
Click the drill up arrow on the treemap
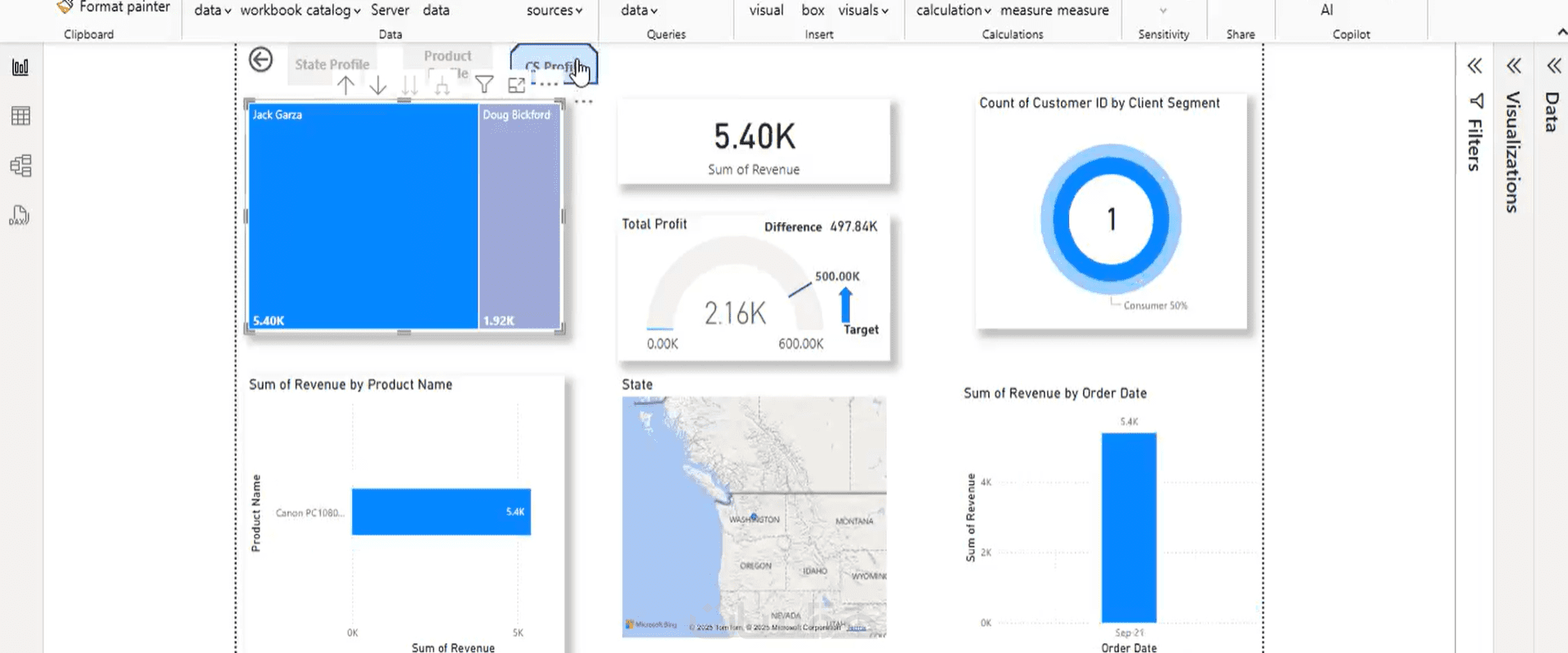click(345, 85)
